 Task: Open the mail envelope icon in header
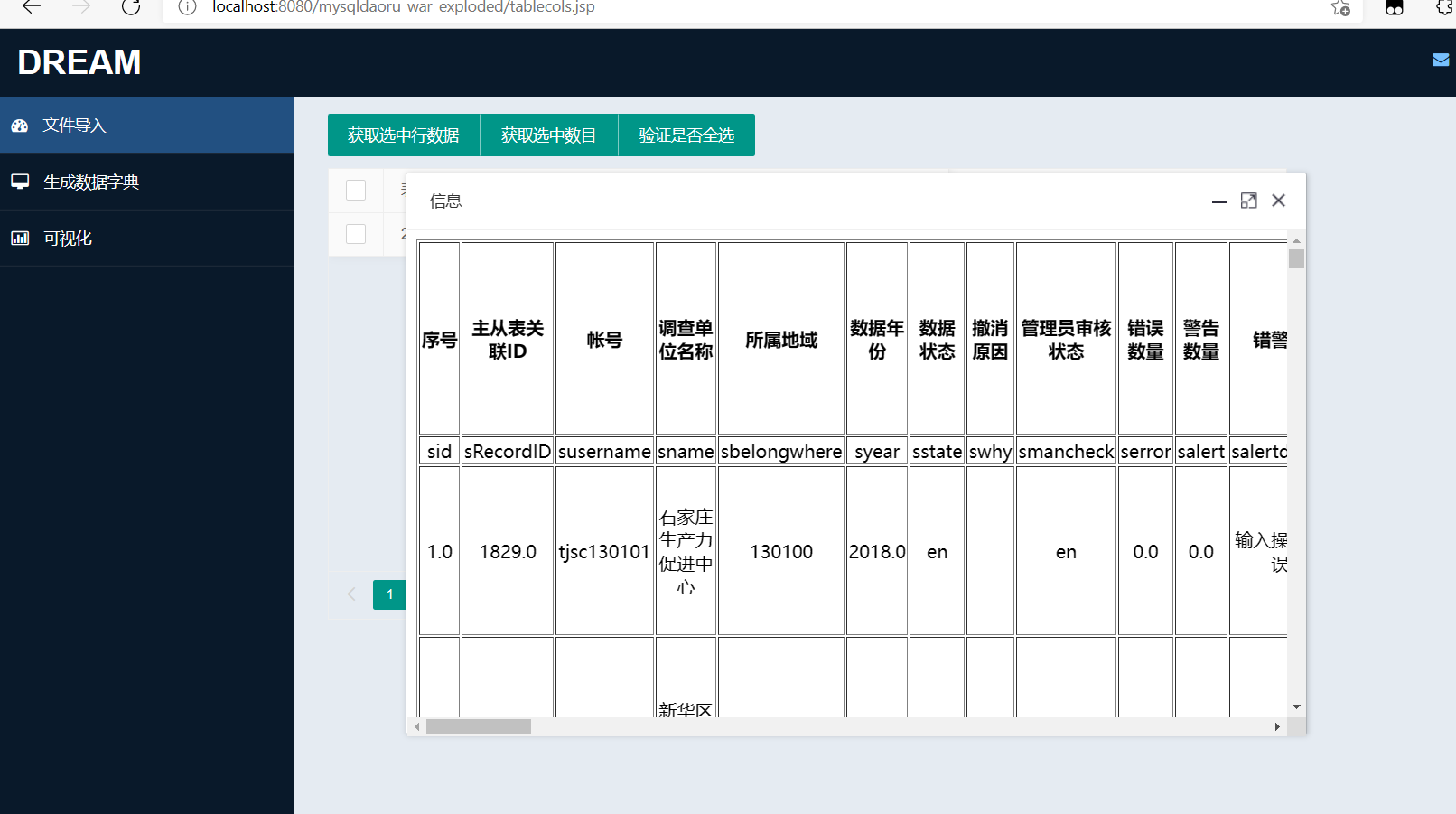pos(1441,60)
